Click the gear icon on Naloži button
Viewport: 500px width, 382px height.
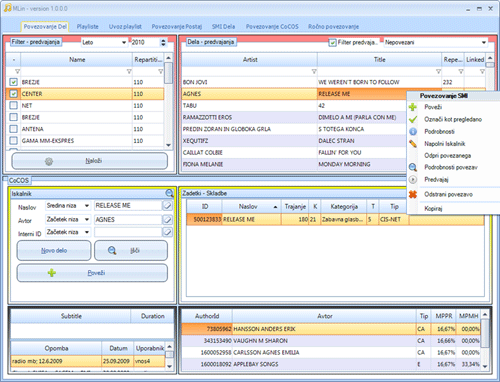coord(49,161)
